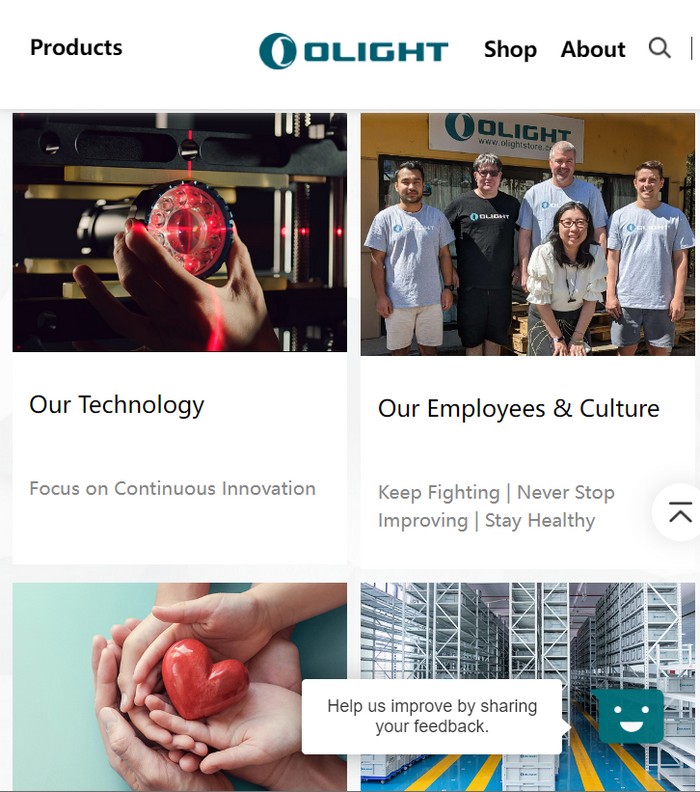Open the Products menu

(76, 47)
